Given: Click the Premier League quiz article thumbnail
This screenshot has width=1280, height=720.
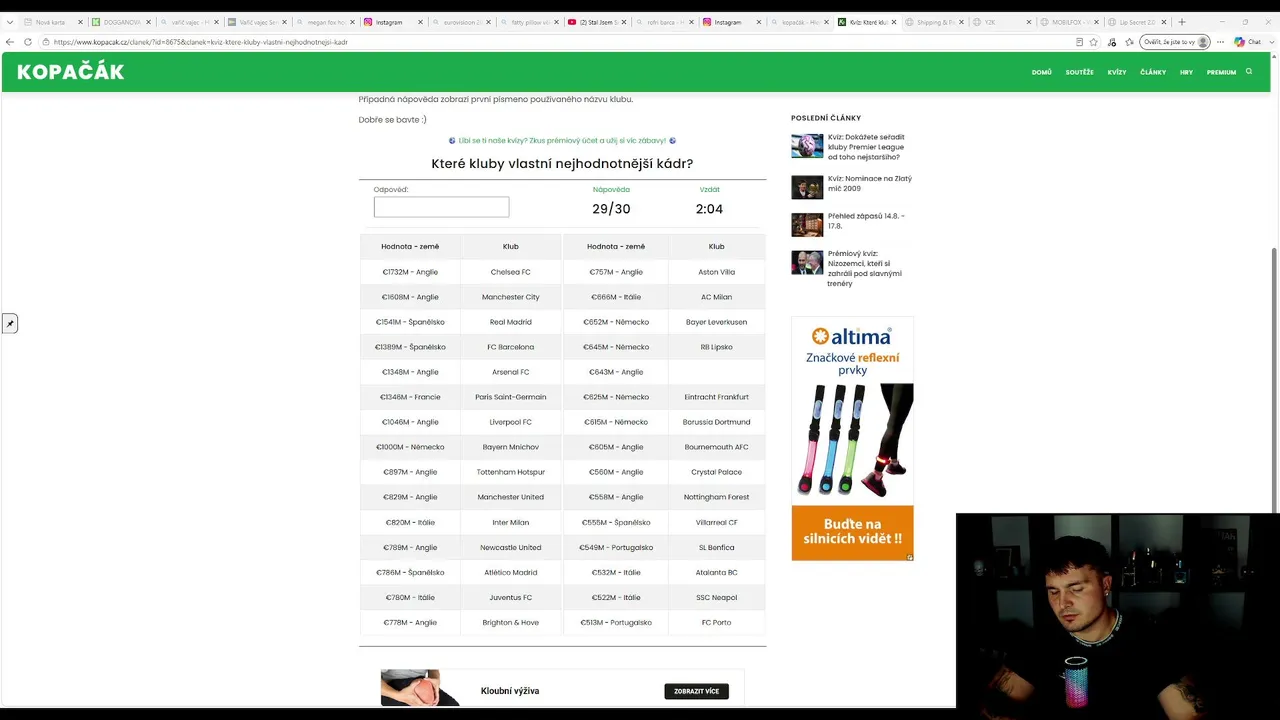Looking at the screenshot, I should click(x=807, y=146).
